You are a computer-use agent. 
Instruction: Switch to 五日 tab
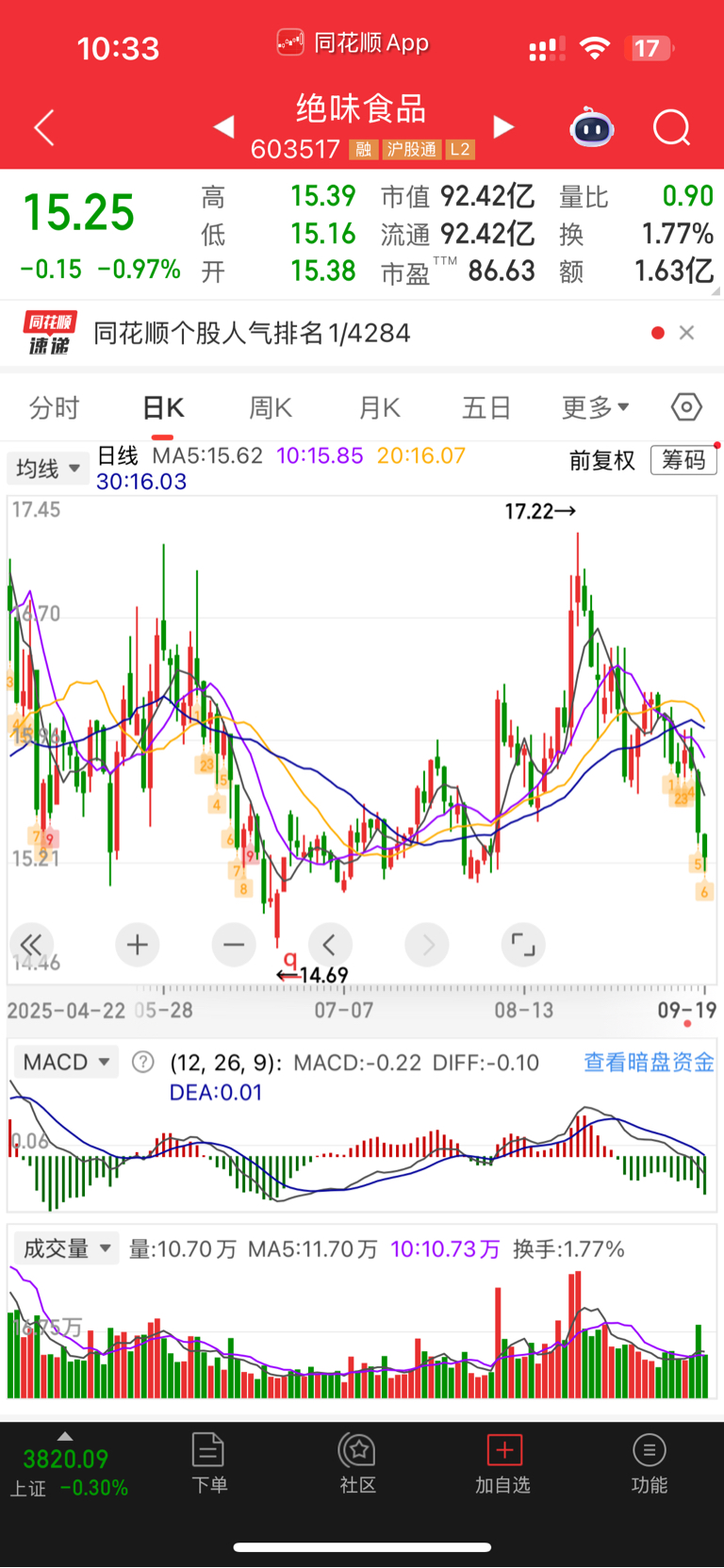[486, 408]
